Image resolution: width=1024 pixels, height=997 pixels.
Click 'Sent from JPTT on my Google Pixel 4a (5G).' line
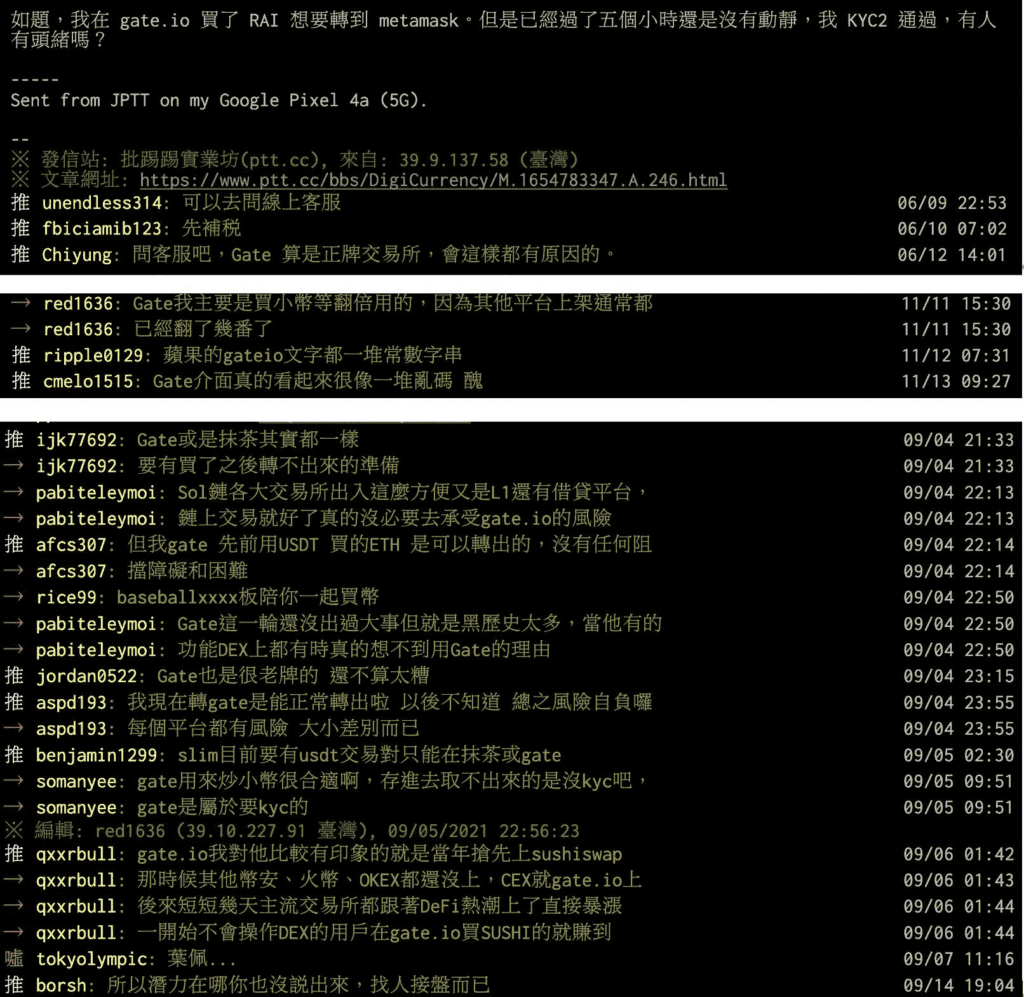click(218, 101)
